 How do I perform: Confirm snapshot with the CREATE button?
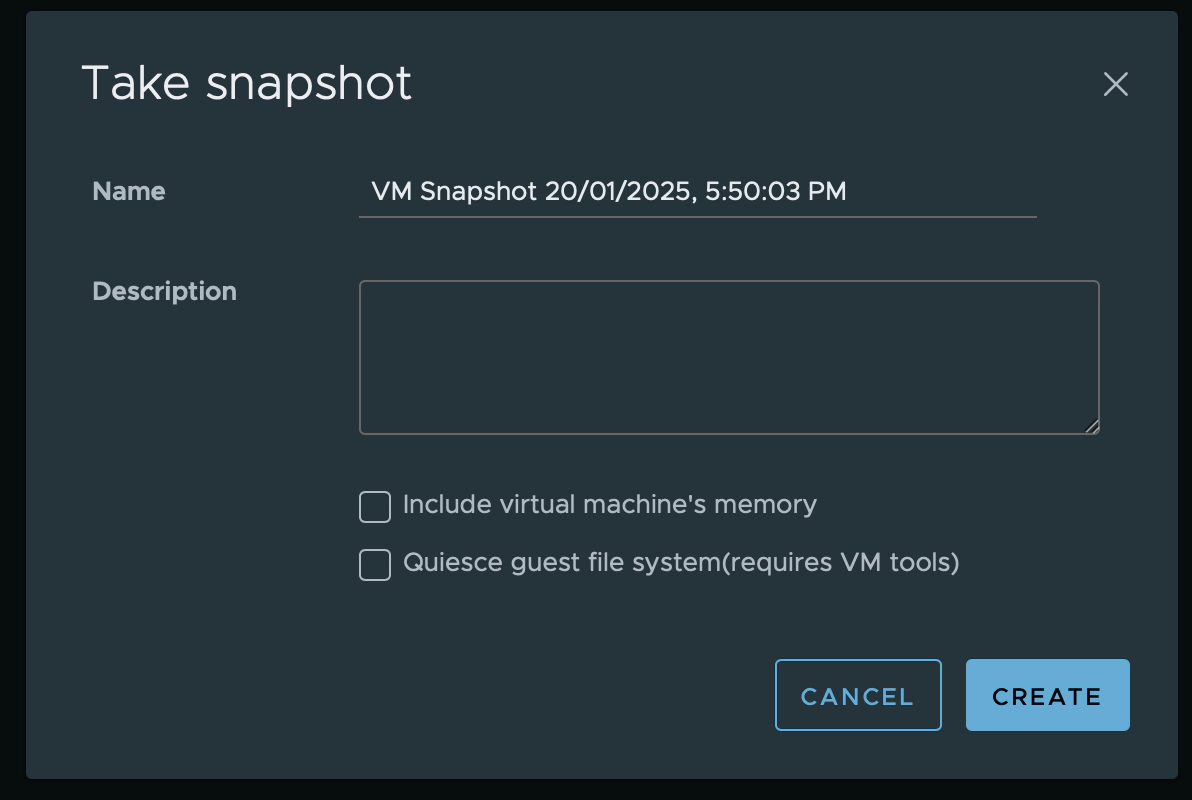coord(1047,694)
